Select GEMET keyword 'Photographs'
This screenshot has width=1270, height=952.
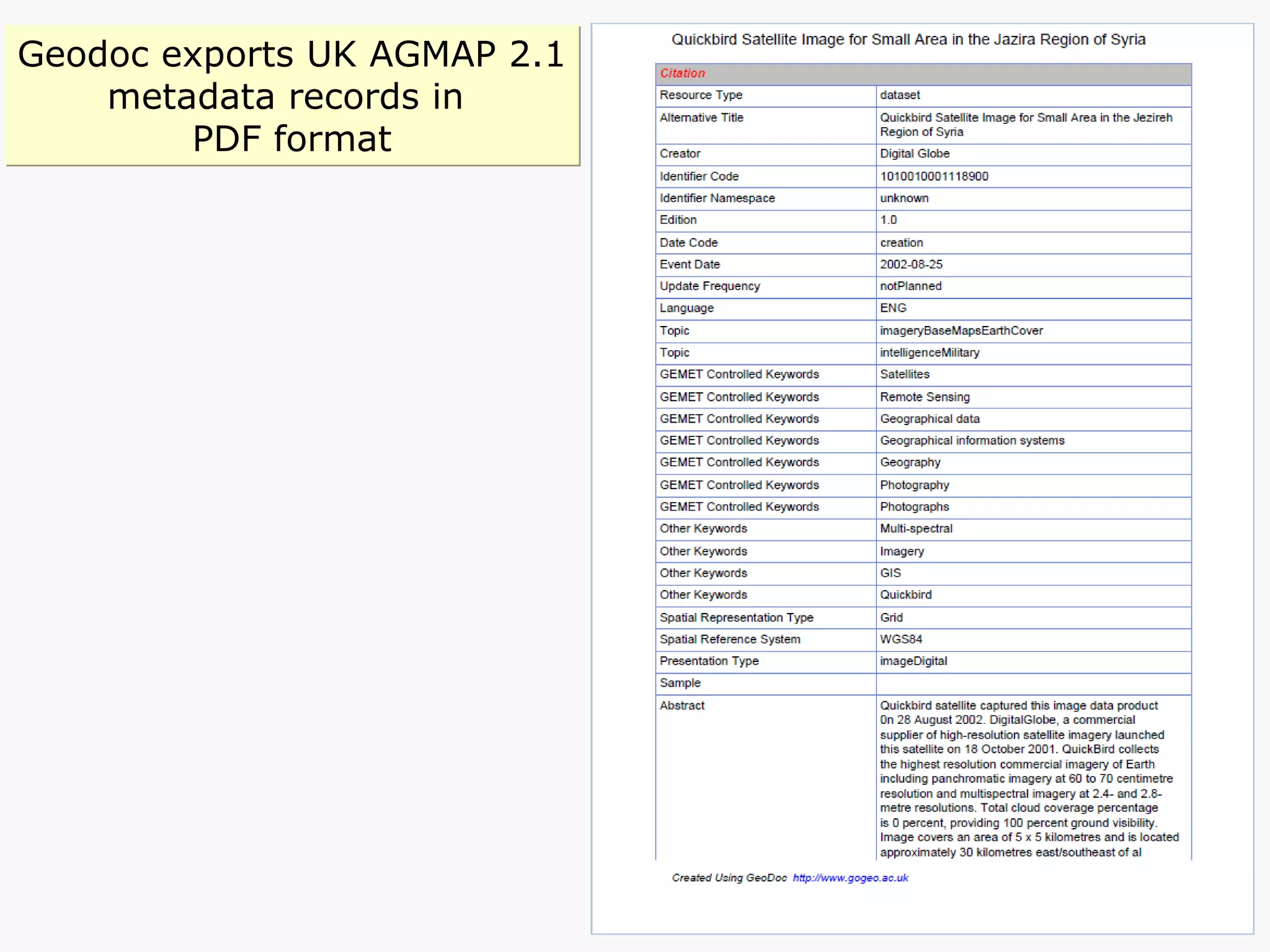(x=914, y=507)
